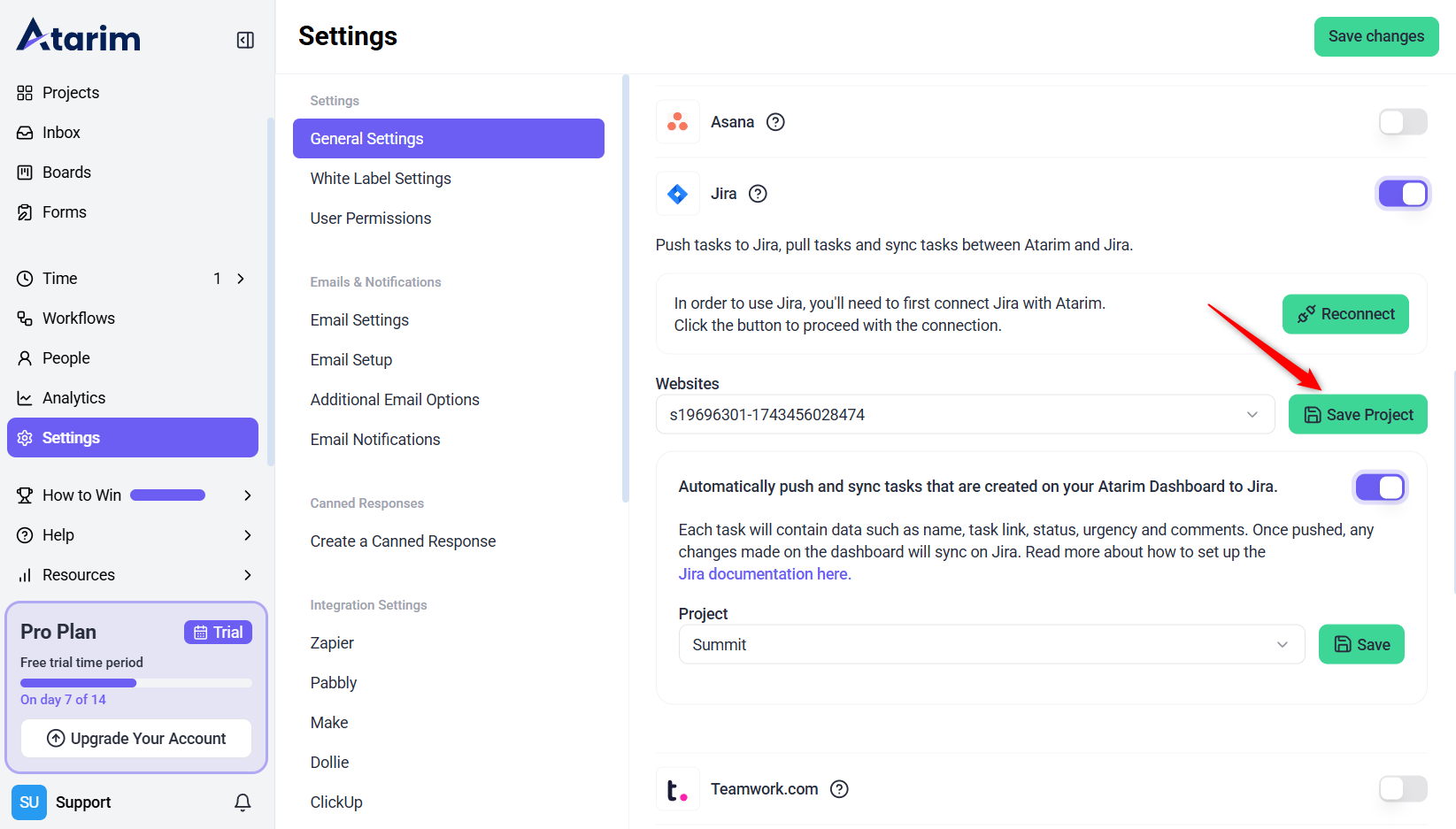Click the Atarim logo
This screenshot has width=1456, height=829.
pos(79,36)
